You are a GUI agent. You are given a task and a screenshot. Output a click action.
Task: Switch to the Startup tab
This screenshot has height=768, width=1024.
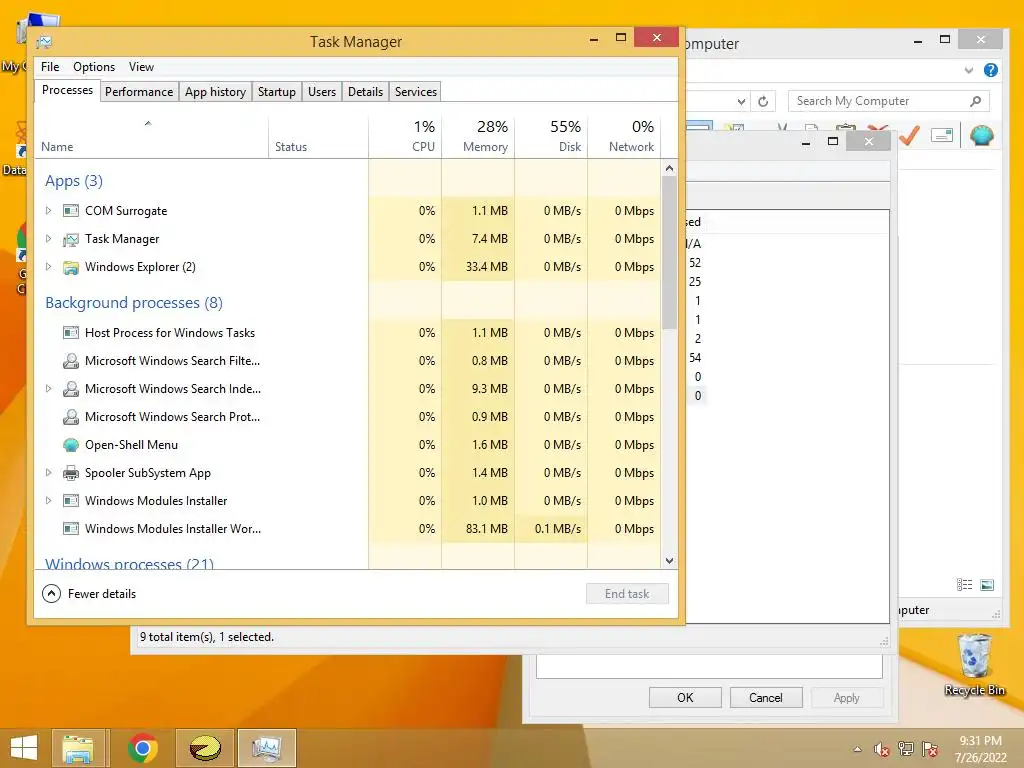coord(277,92)
